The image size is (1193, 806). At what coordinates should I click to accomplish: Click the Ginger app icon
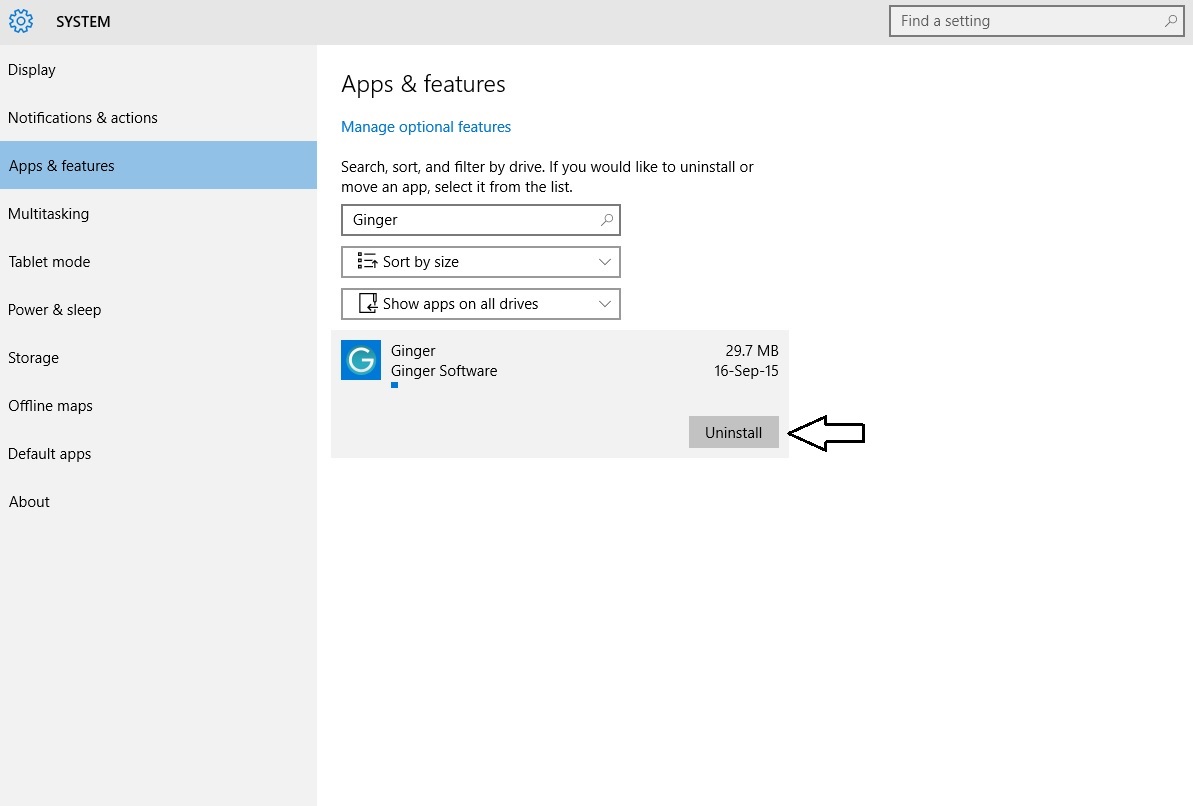(x=361, y=360)
